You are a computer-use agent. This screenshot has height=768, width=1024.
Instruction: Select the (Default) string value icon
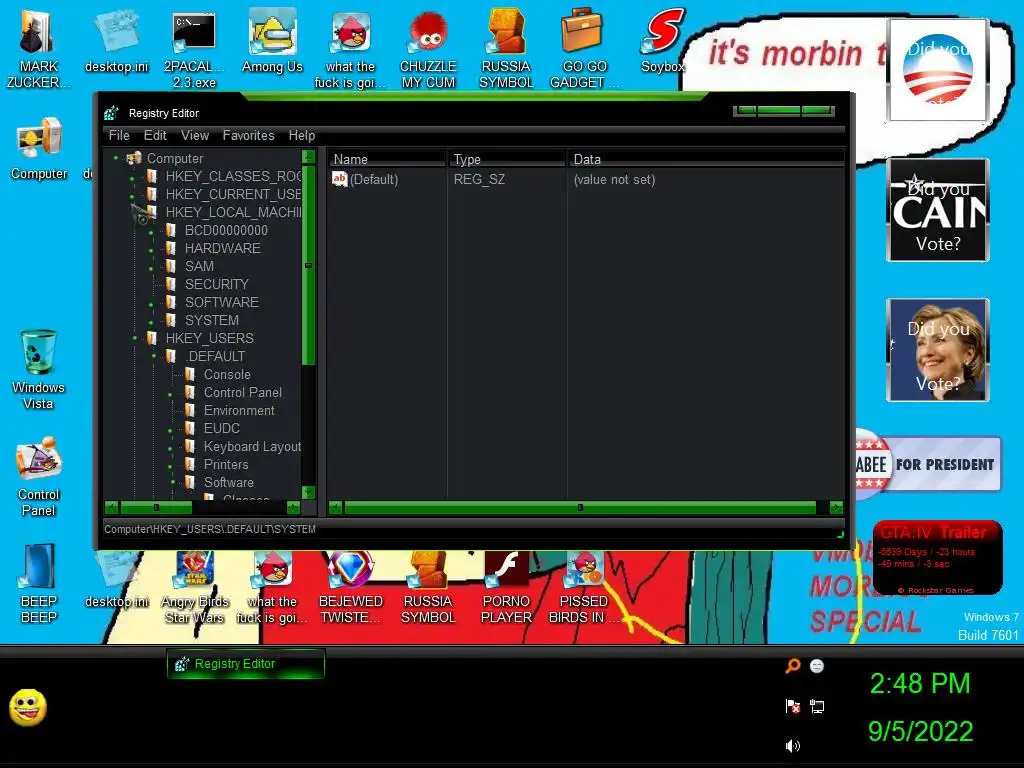(x=340, y=179)
